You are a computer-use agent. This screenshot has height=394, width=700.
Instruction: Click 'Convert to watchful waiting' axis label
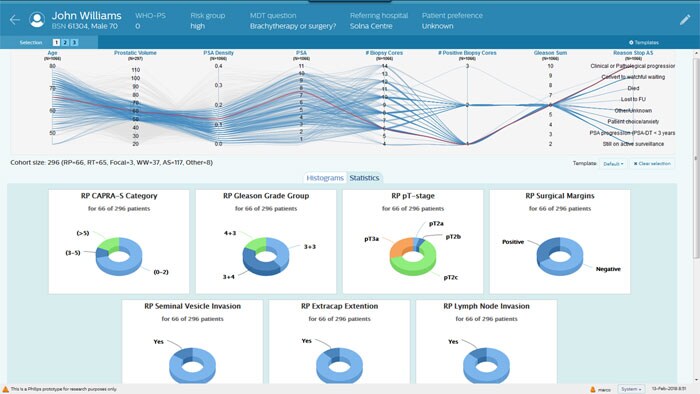point(633,77)
